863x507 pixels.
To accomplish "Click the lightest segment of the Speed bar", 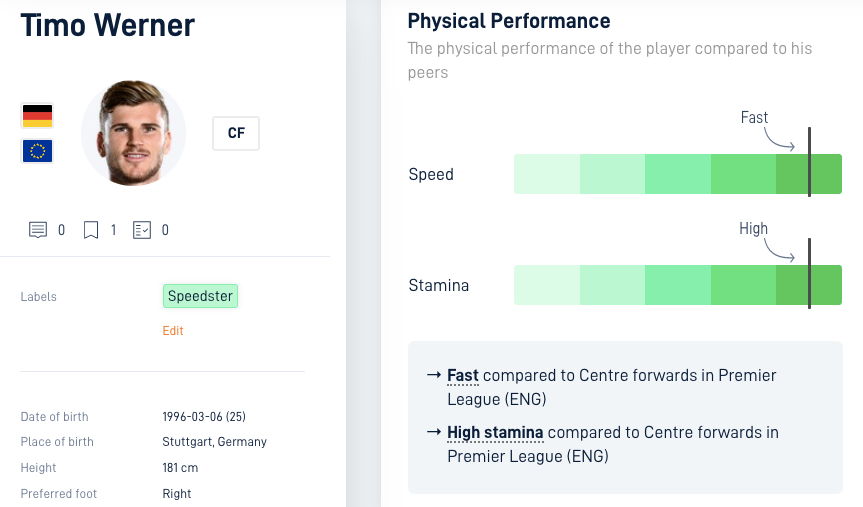I will (x=547, y=174).
